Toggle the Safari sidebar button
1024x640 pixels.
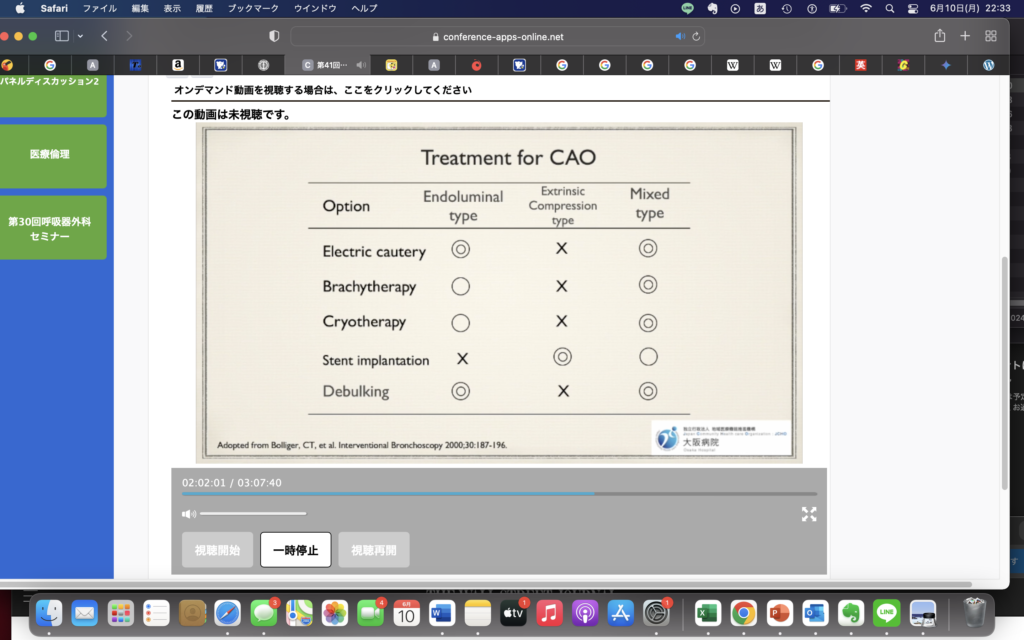(x=62, y=36)
